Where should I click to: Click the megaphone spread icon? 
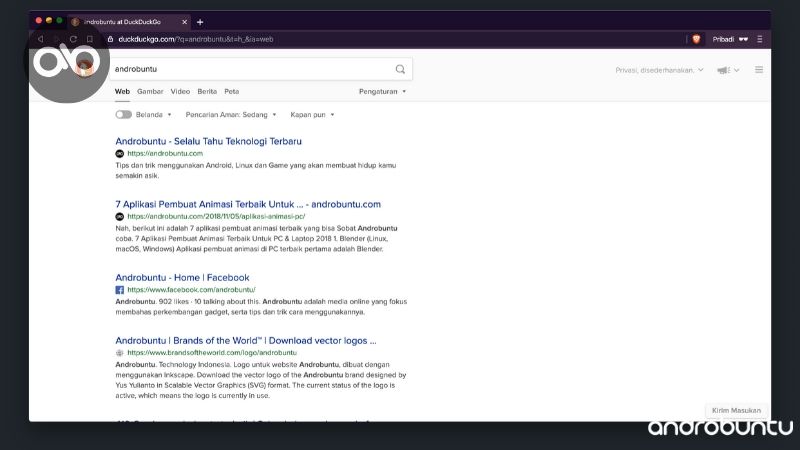[728, 70]
